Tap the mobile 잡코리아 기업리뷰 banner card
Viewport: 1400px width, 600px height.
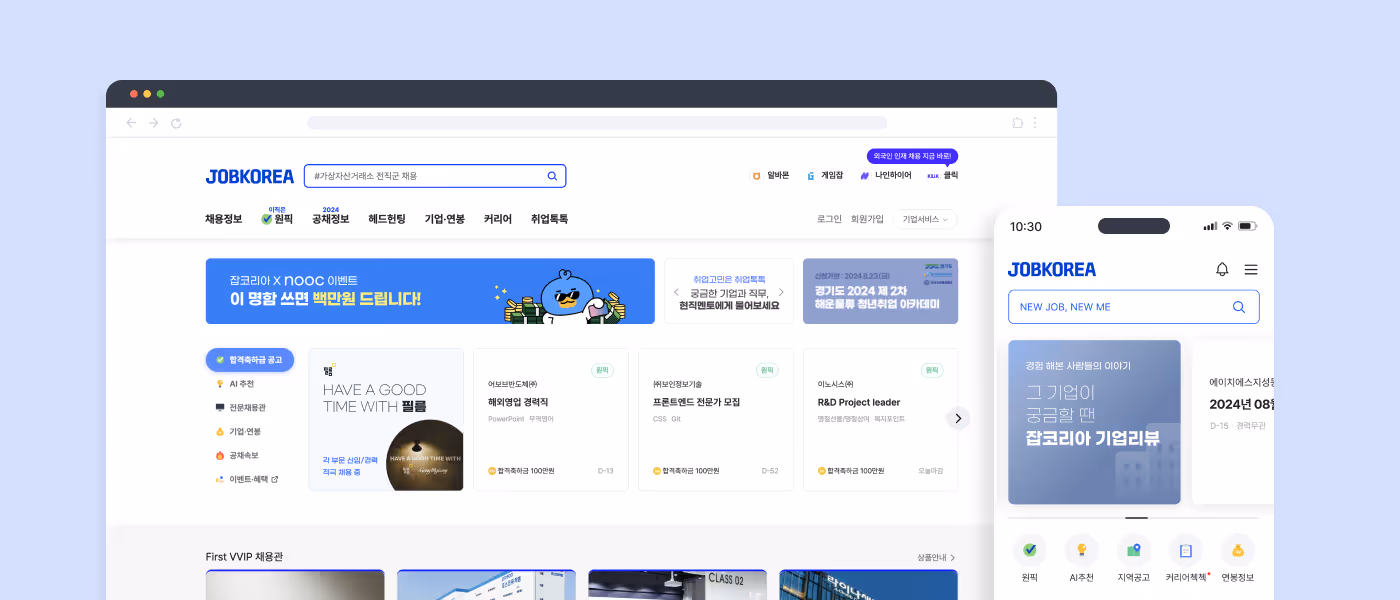point(1094,422)
